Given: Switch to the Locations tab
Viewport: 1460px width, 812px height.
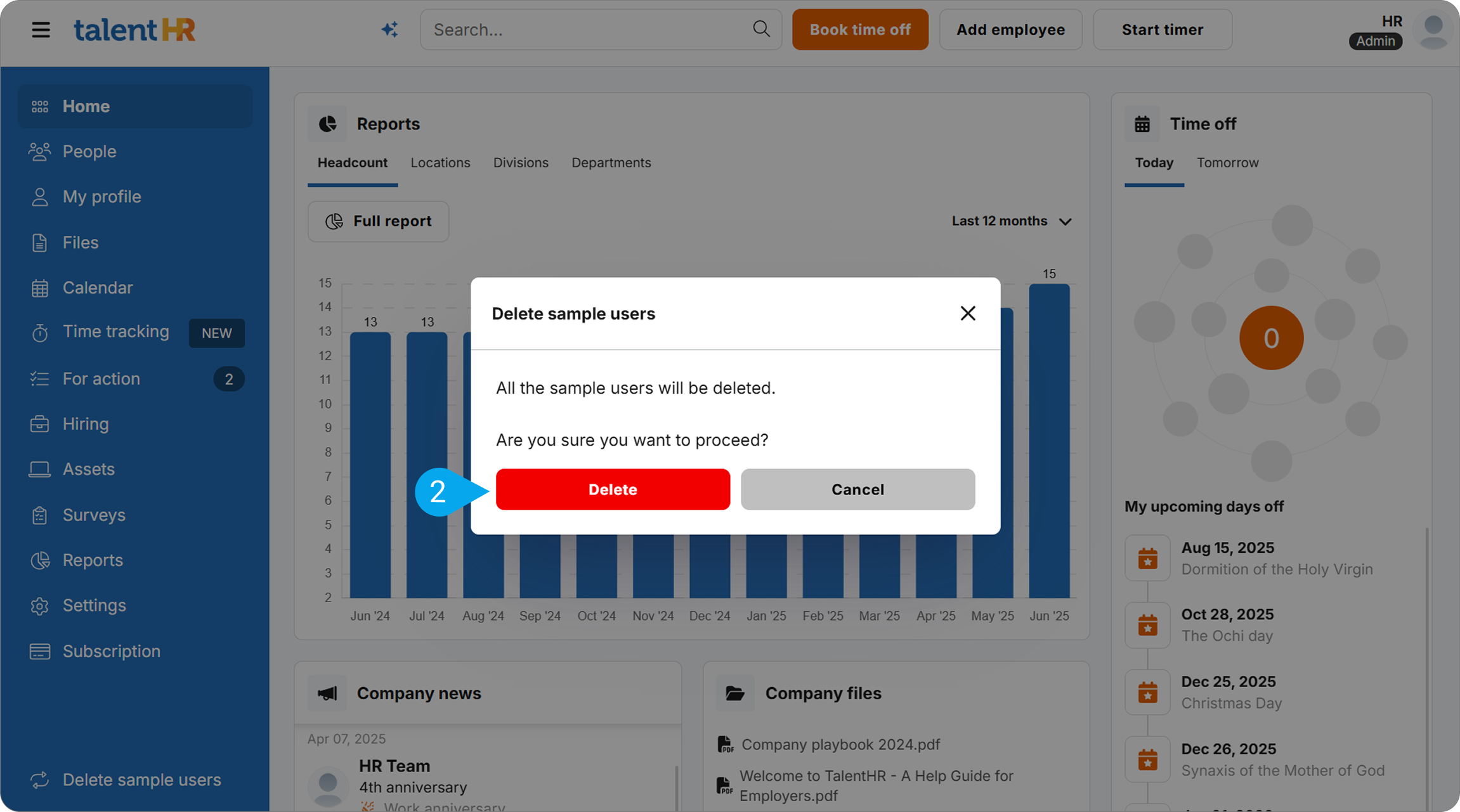Looking at the screenshot, I should (440, 163).
